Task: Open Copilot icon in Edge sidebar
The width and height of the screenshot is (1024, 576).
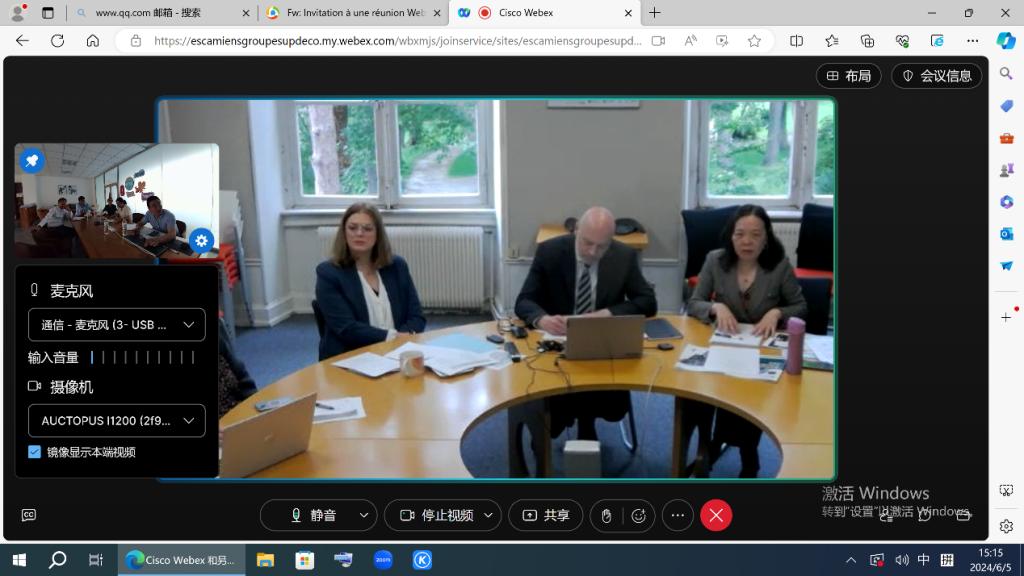Action: tap(1006, 41)
